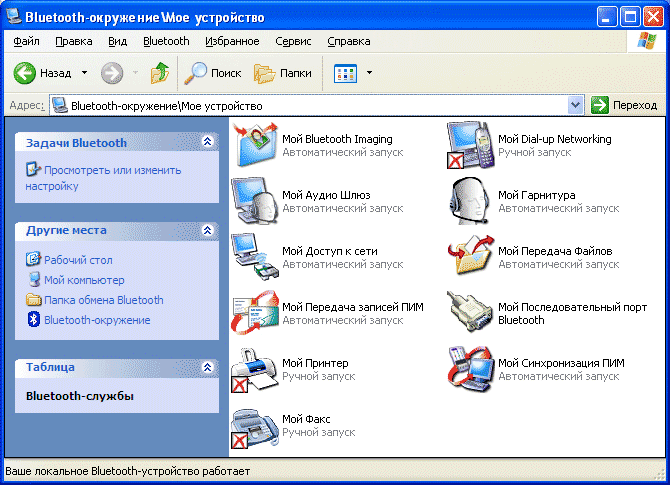This screenshot has width=670, height=485.
Task: Click the greyed Forward arrow button
Action: pos(112,73)
